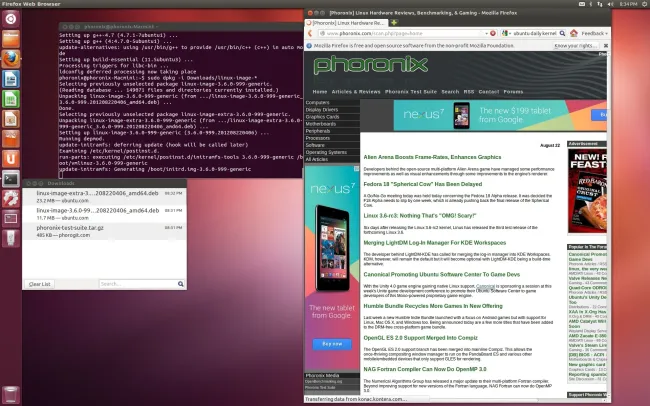The height and width of the screenshot is (406, 650).
Task: Click the Firefox back arrow button
Action: (310, 33)
